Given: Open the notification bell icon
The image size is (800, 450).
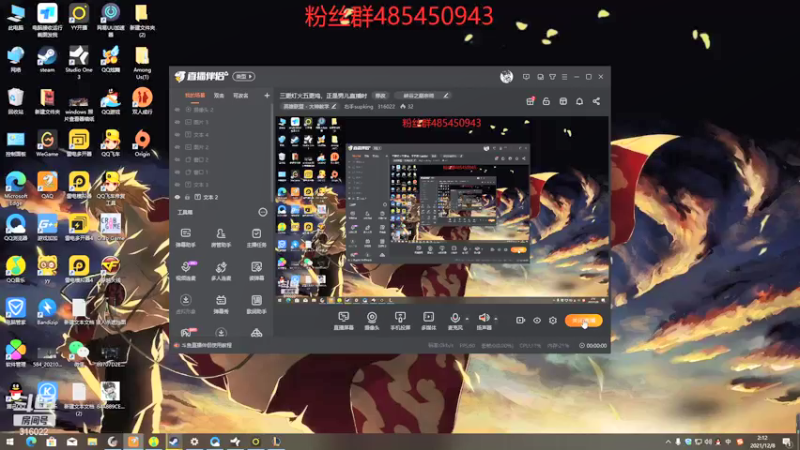Looking at the screenshot, I should (580, 101).
